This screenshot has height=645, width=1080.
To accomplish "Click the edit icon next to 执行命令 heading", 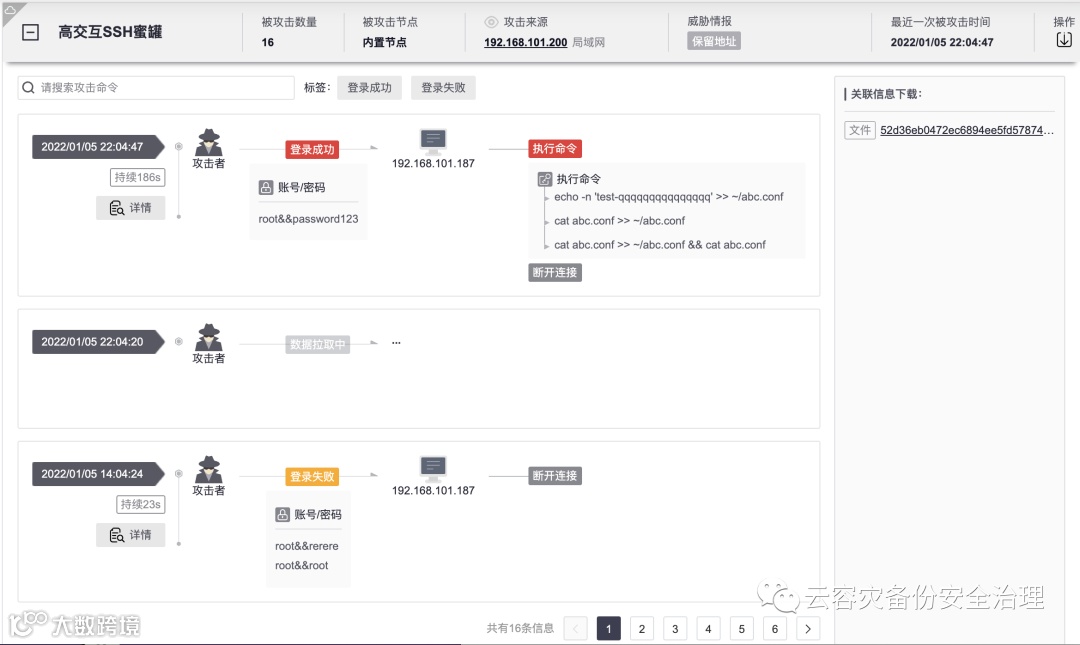I will (545, 179).
